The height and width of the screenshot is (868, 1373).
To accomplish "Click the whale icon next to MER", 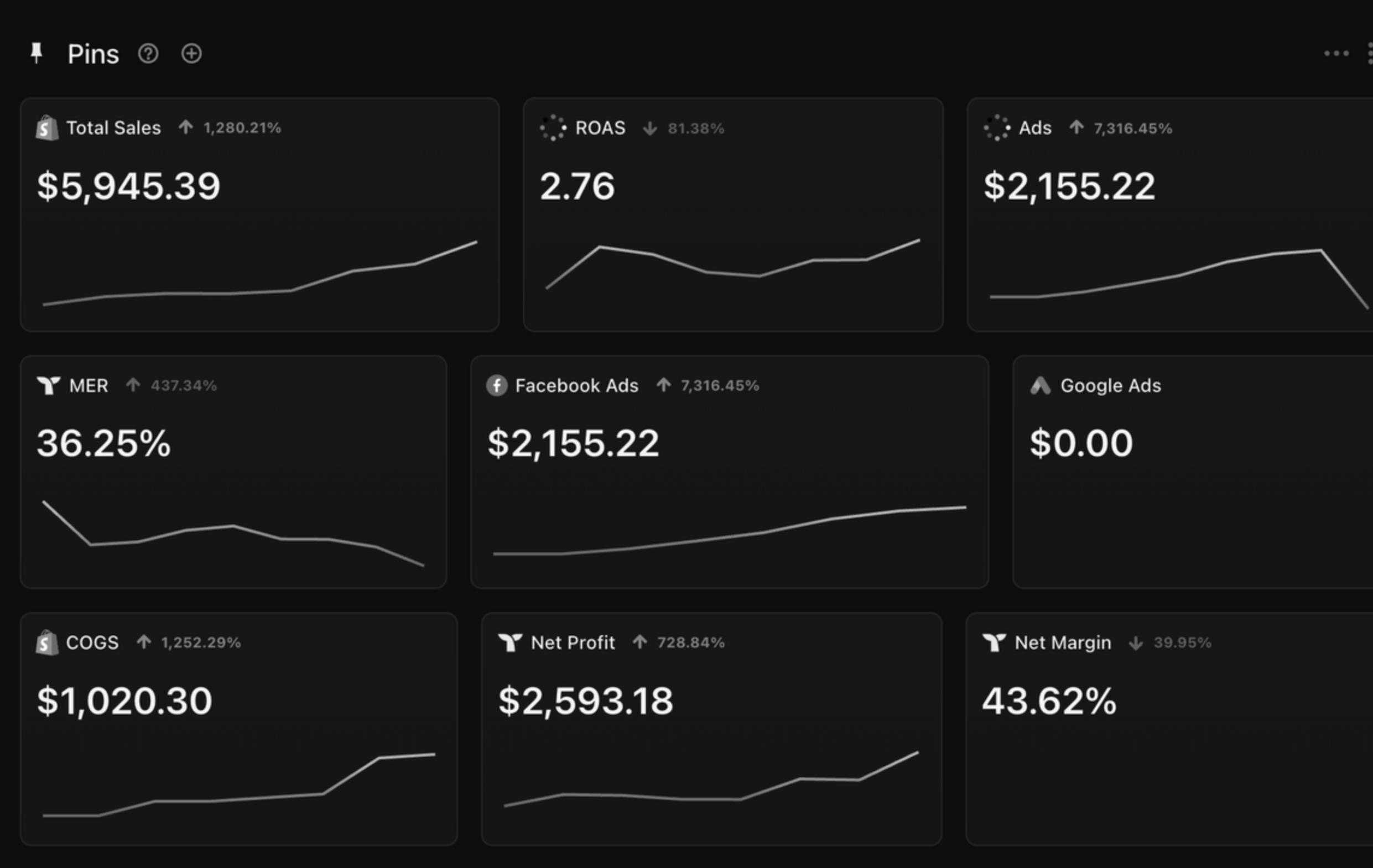I will click(x=49, y=385).
